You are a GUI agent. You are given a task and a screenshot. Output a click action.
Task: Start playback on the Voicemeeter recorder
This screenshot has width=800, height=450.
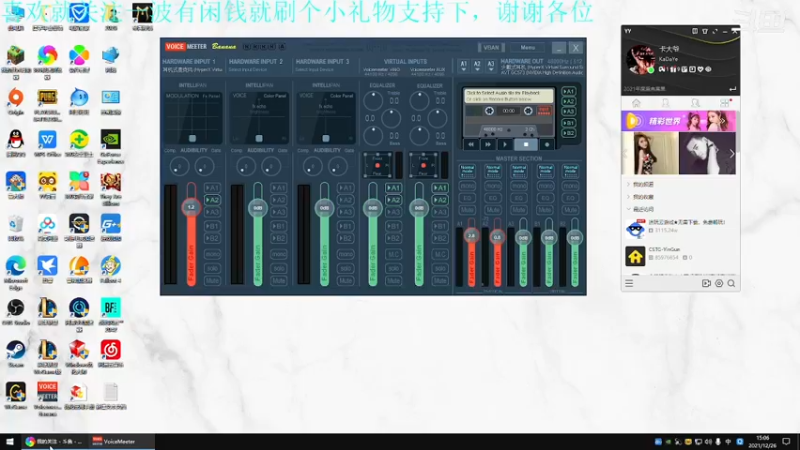point(505,144)
